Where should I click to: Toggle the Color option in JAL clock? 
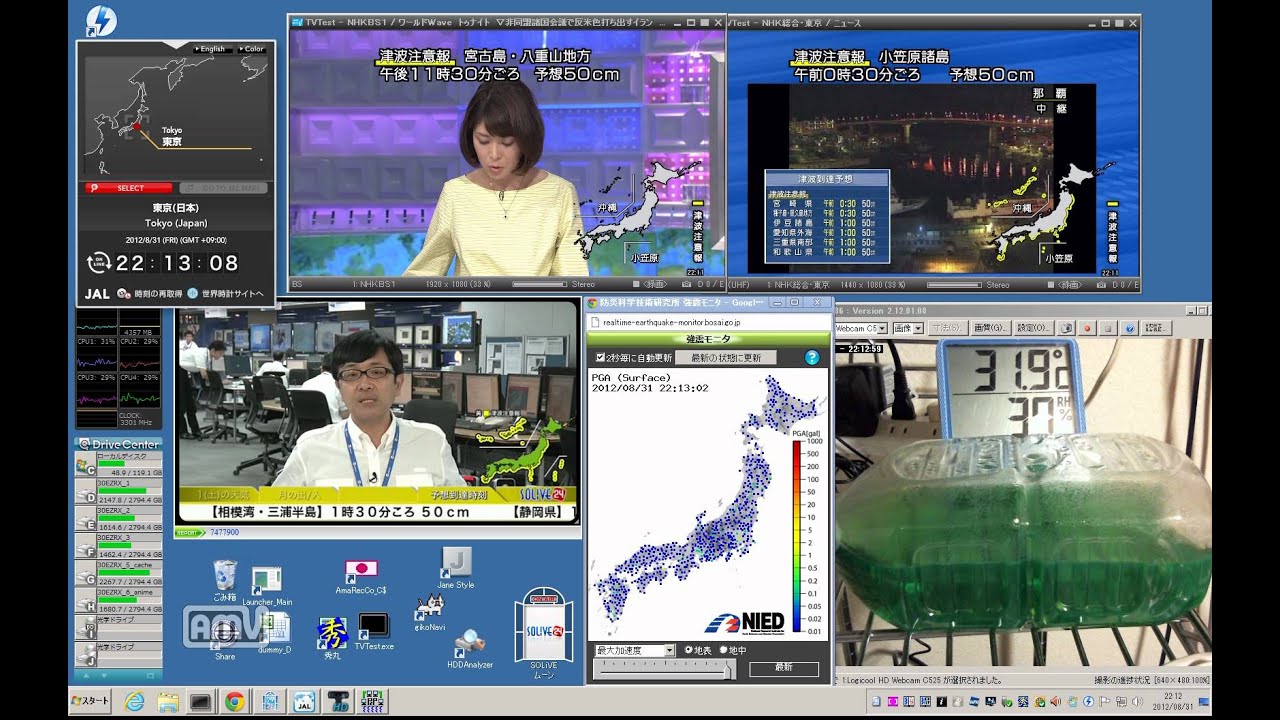251,49
